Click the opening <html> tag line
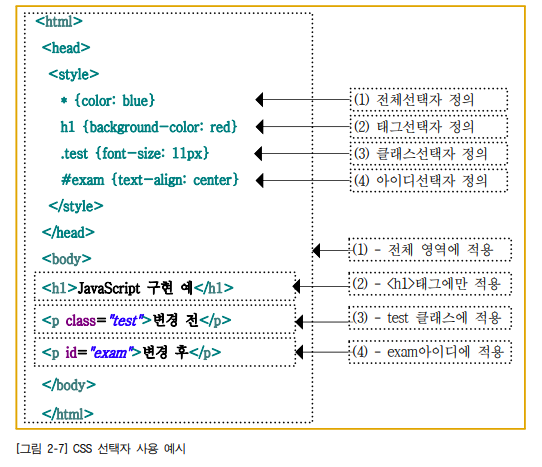 (59, 21)
